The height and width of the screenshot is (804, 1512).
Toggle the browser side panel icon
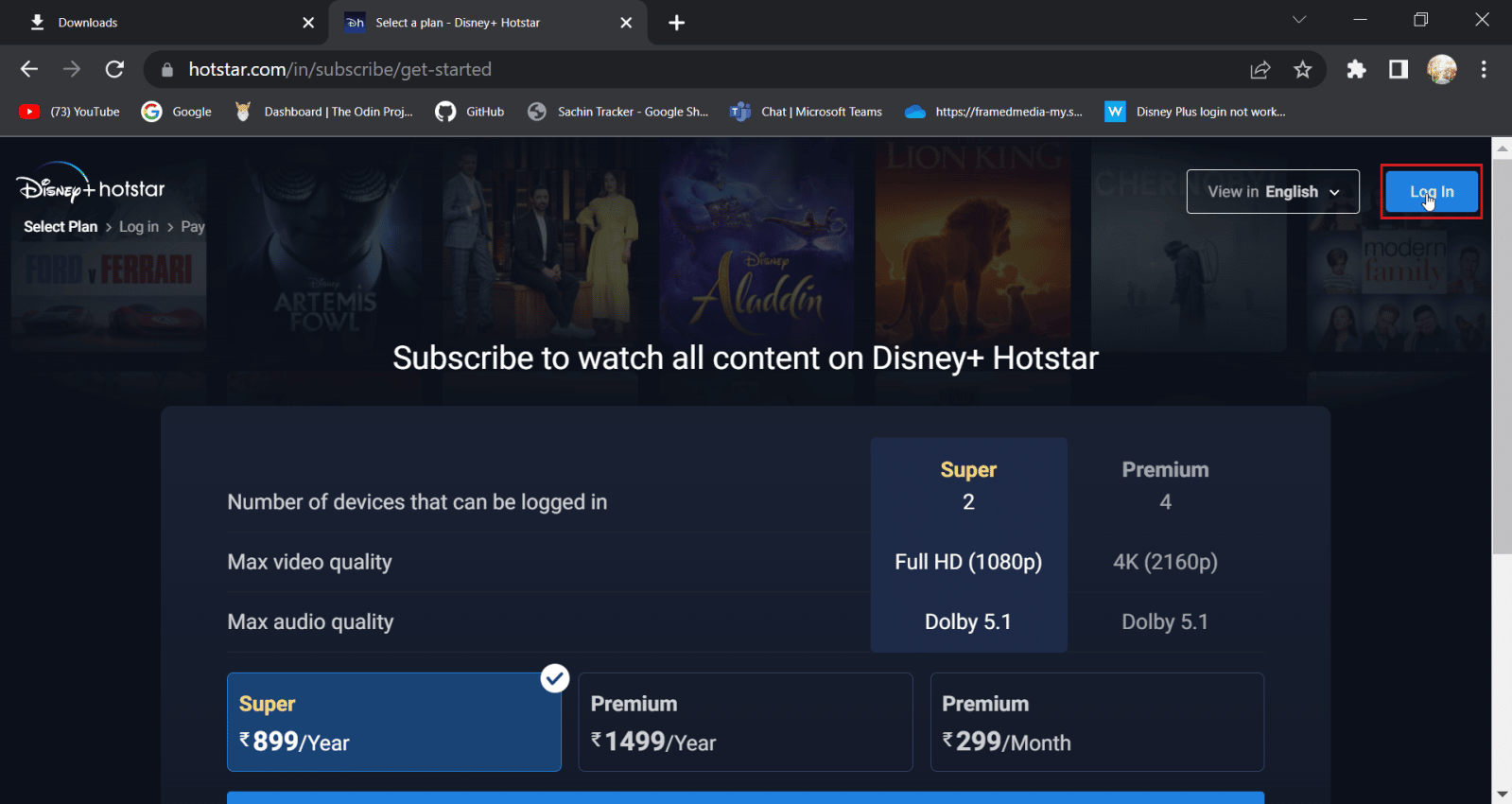1399,69
